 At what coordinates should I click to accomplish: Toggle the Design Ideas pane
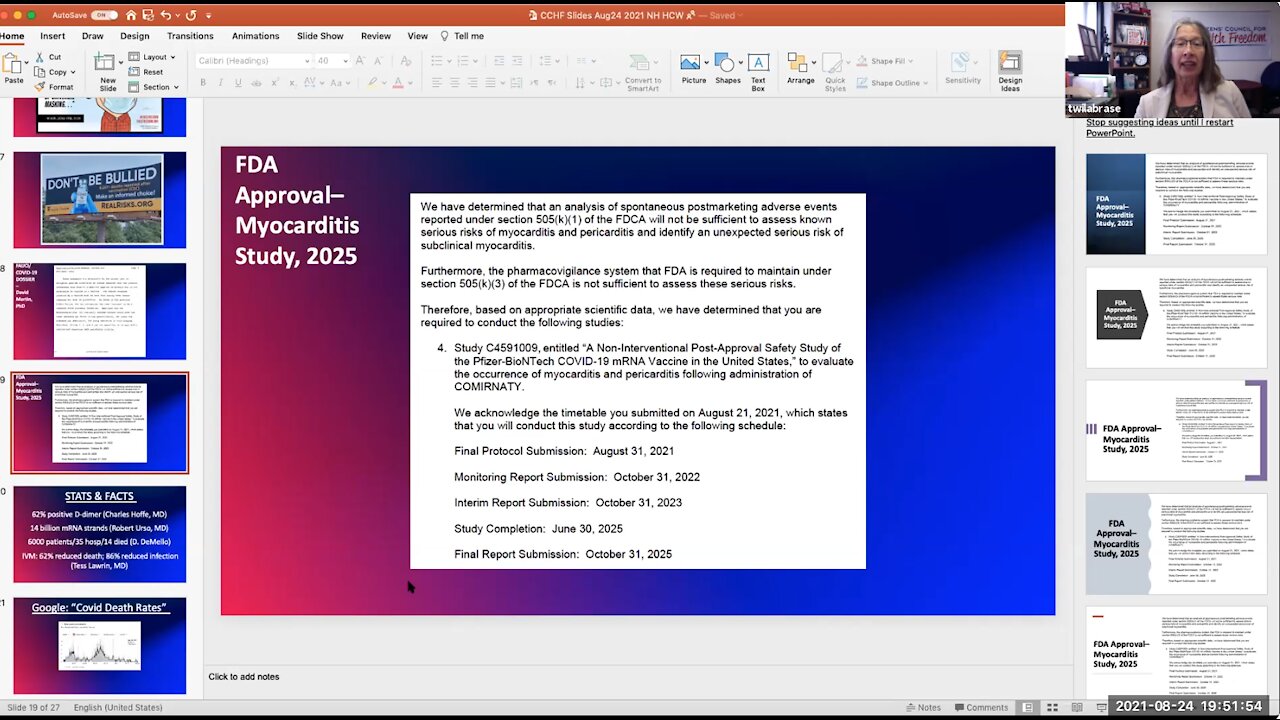click(x=1010, y=72)
